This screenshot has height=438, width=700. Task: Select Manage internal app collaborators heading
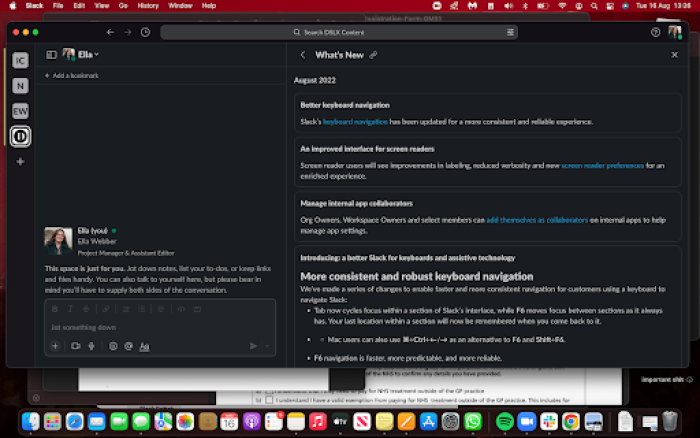(x=357, y=204)
